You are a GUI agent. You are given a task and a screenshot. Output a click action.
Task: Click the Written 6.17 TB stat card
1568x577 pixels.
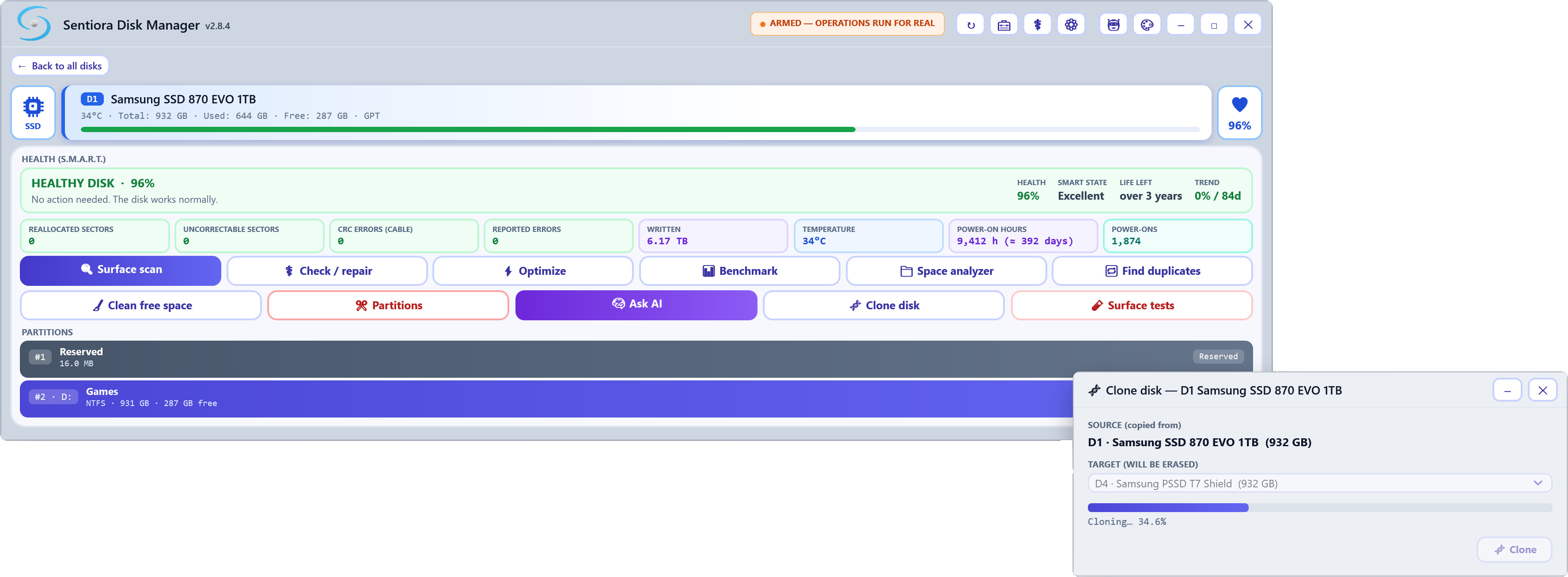713,235
